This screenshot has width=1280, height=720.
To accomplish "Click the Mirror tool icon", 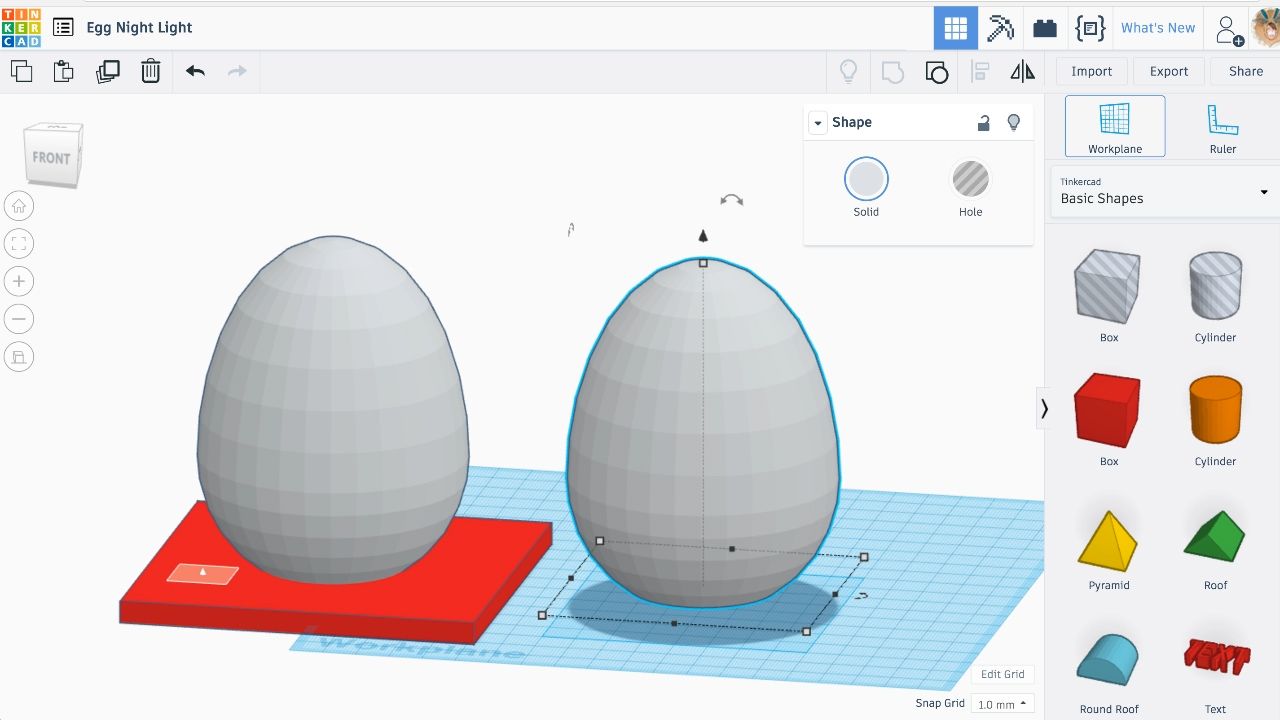I will pos(1022,71).
